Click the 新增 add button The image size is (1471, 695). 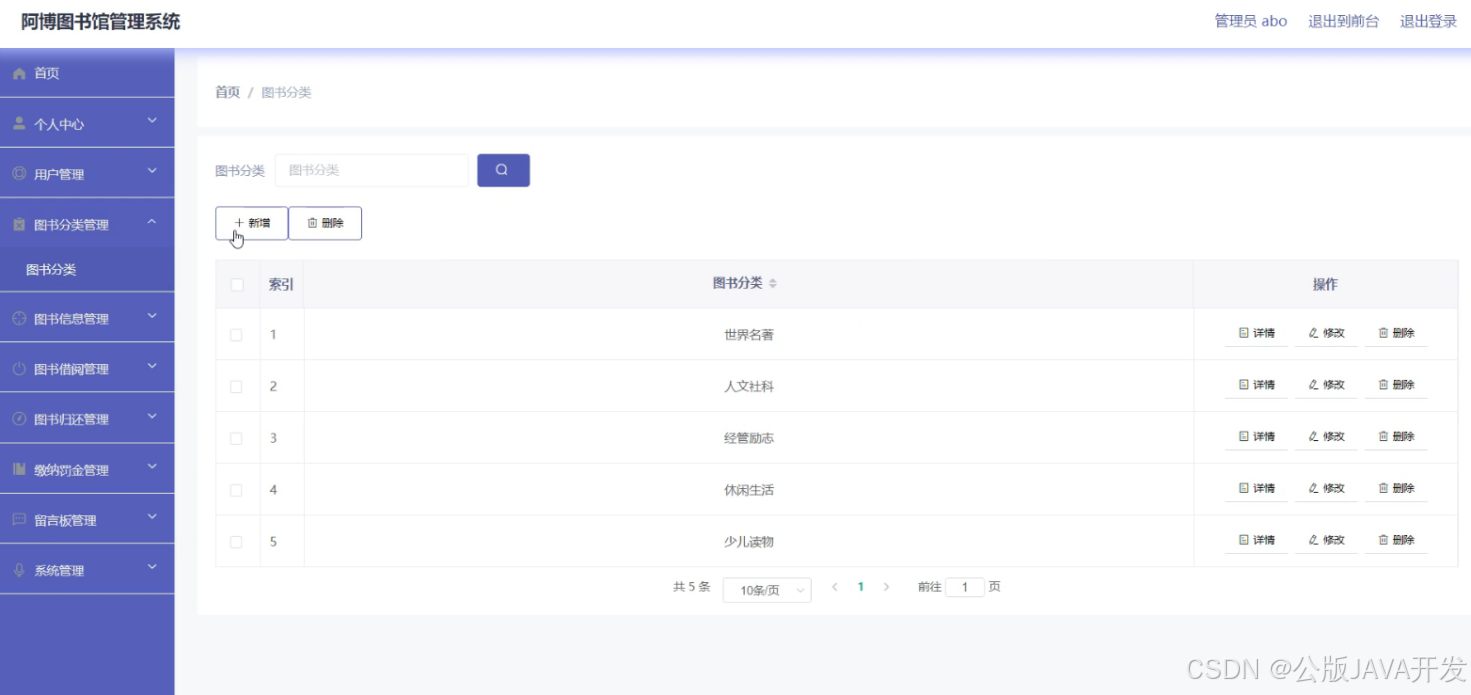point(252,223)
